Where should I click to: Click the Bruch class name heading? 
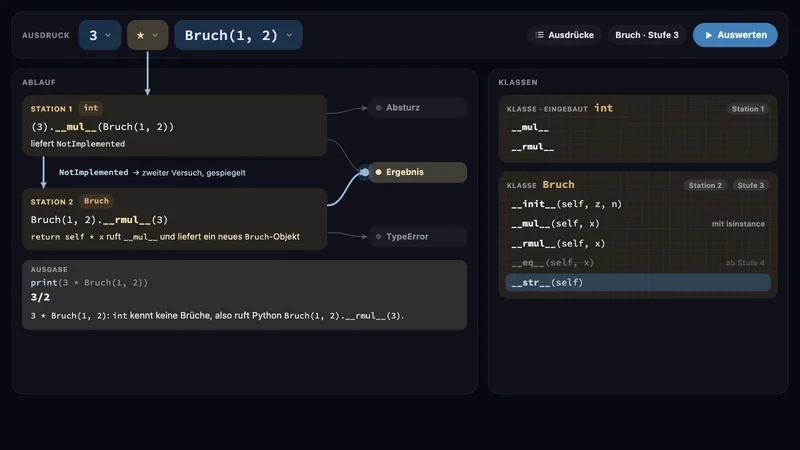pos(558,185)
